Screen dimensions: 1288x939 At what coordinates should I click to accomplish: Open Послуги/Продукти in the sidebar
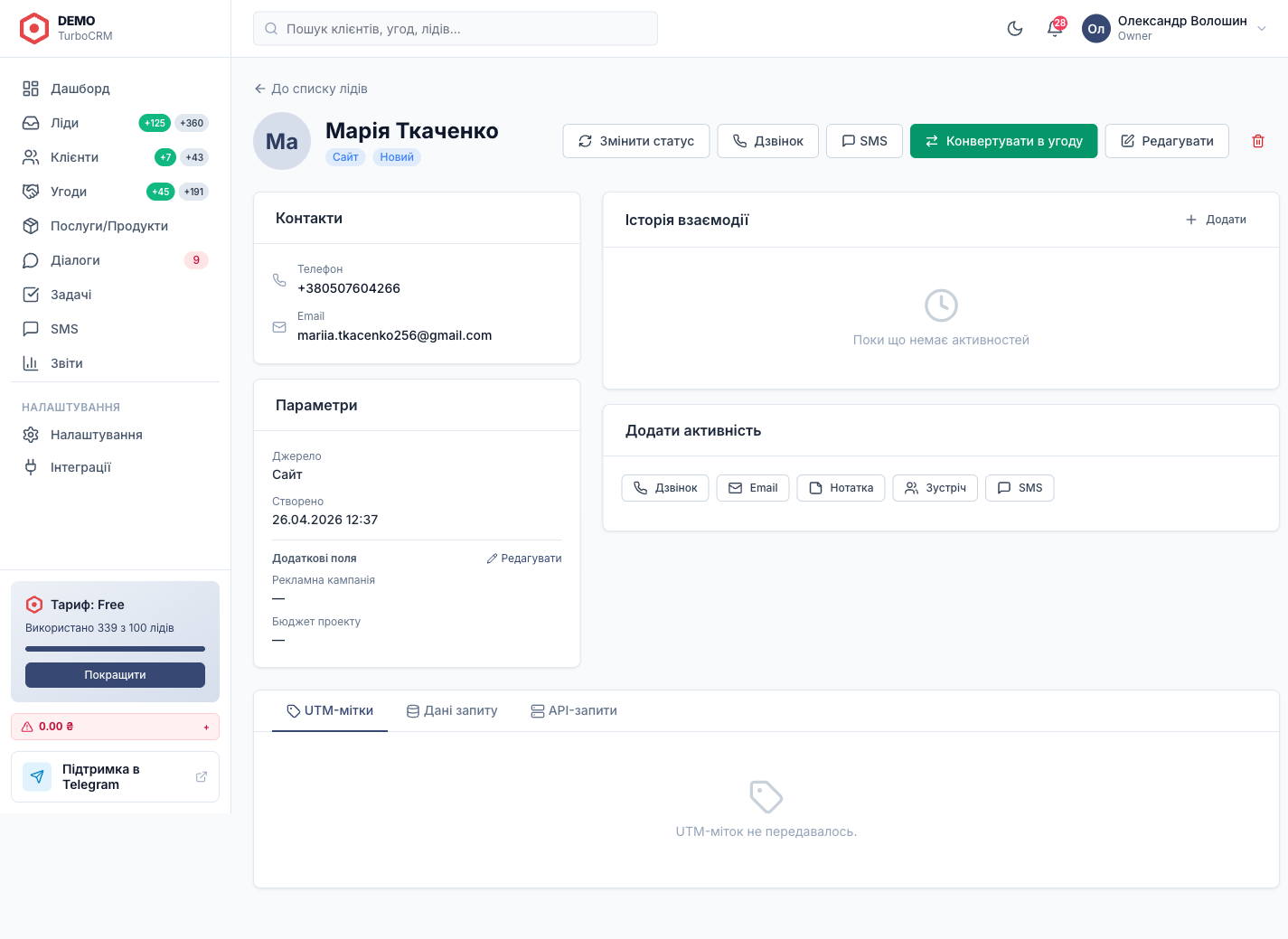click(x=115, y=226)
